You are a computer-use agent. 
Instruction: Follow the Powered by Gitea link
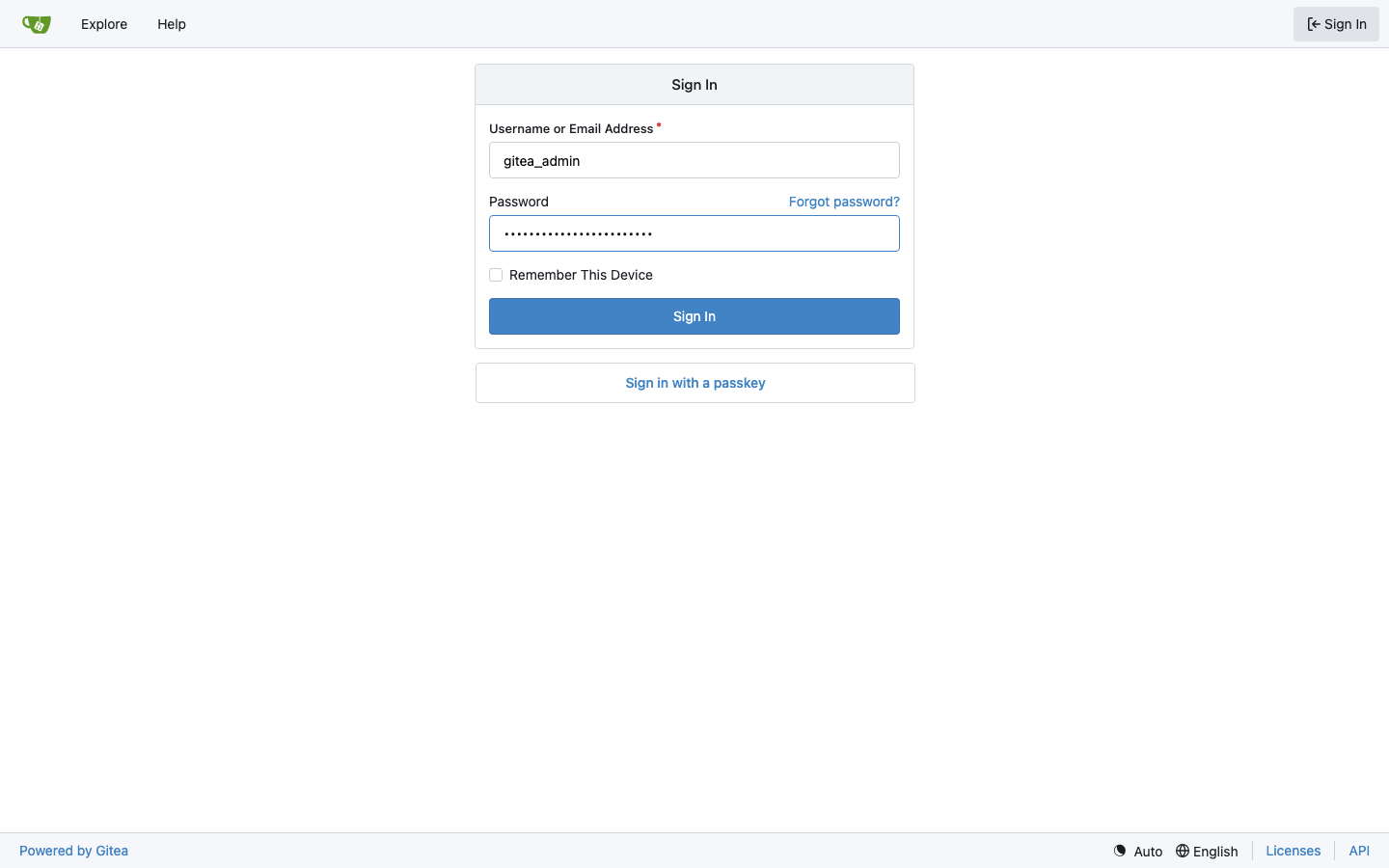73,851
